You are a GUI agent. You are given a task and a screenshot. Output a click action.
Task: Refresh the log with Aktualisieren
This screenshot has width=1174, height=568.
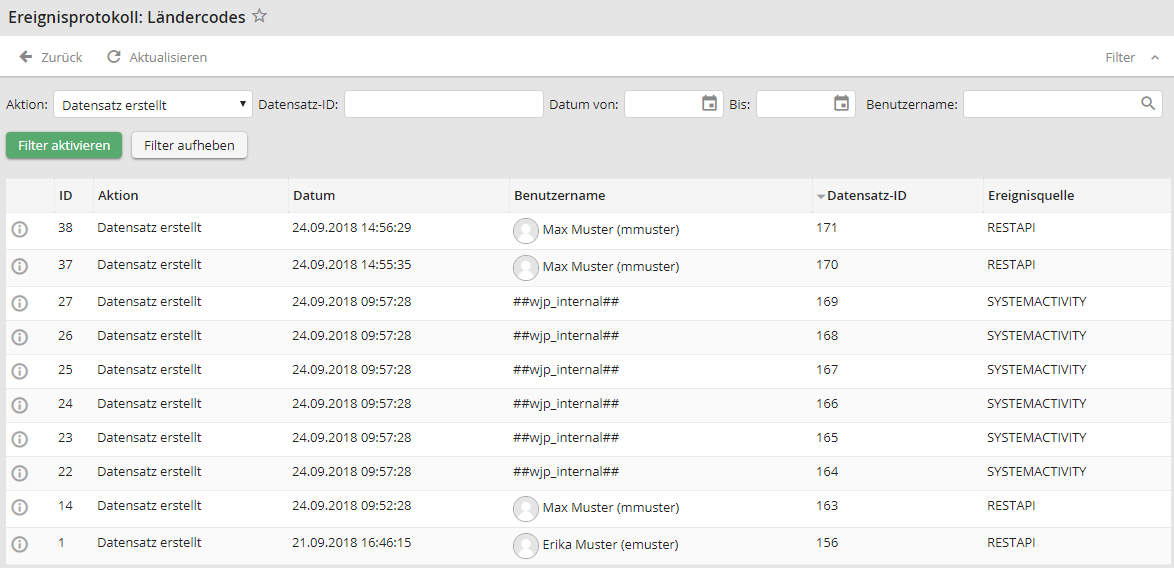click(157, 58)
